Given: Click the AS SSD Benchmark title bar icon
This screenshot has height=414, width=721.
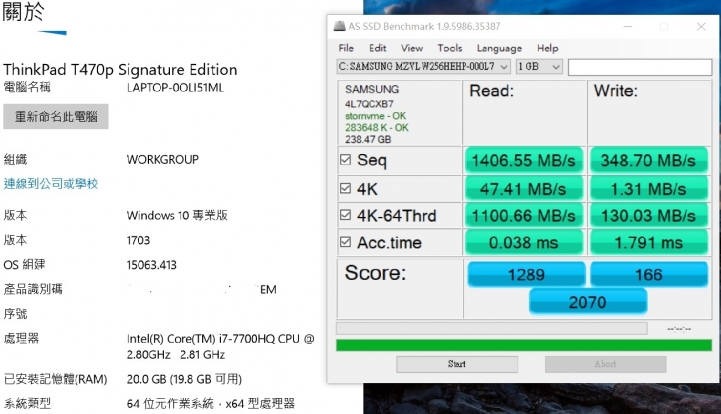Looking at the screenshot, I should click(339, 26).
